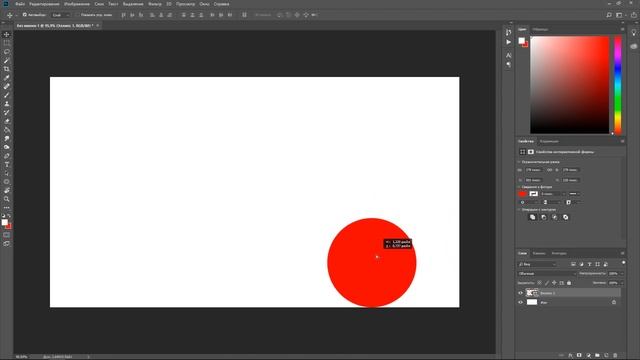Viewport: 640px width, 360px height.
Task: Select the Eraser tool
Action: click(x=7, y=121)
